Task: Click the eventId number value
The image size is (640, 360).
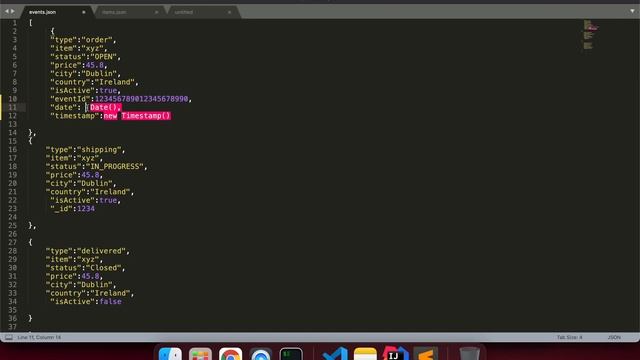Action: click(141, 99)
